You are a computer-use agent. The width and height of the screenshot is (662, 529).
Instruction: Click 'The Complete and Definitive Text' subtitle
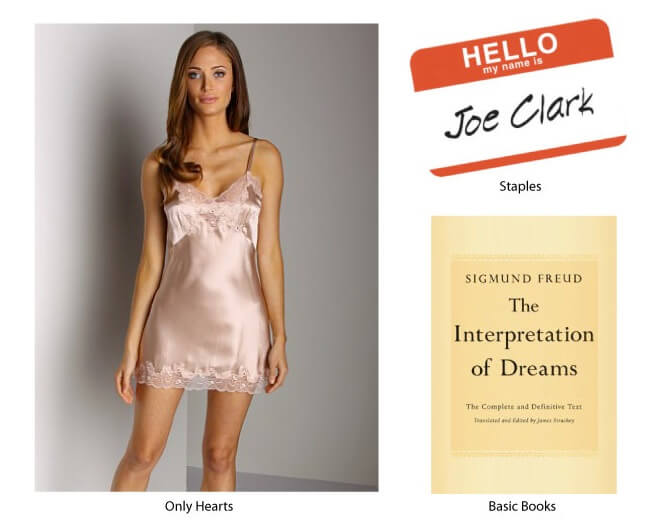point(524,407)
